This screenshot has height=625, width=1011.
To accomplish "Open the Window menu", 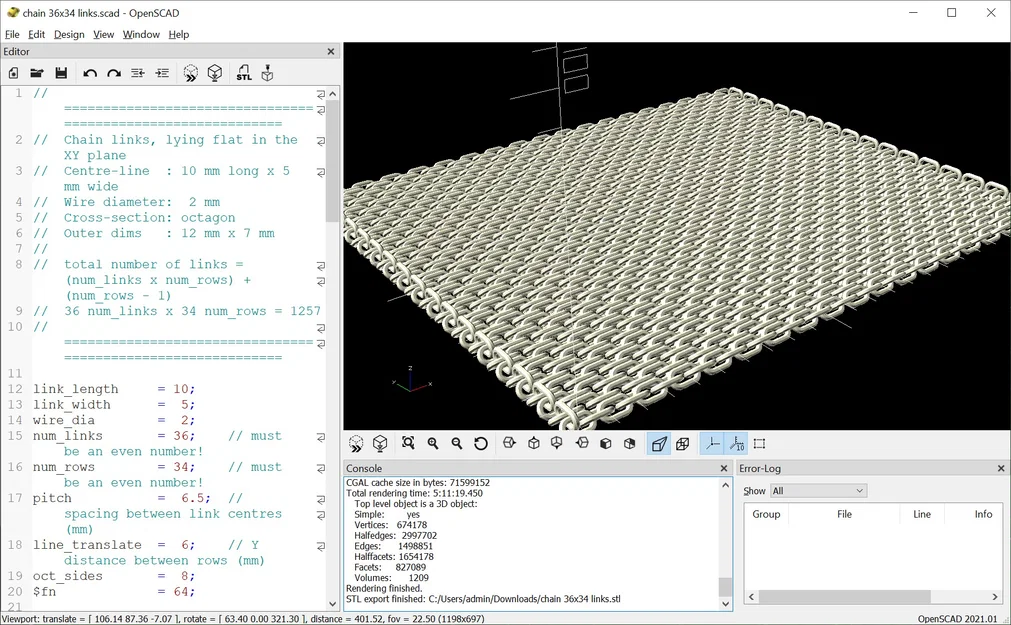I will (141, 34).
